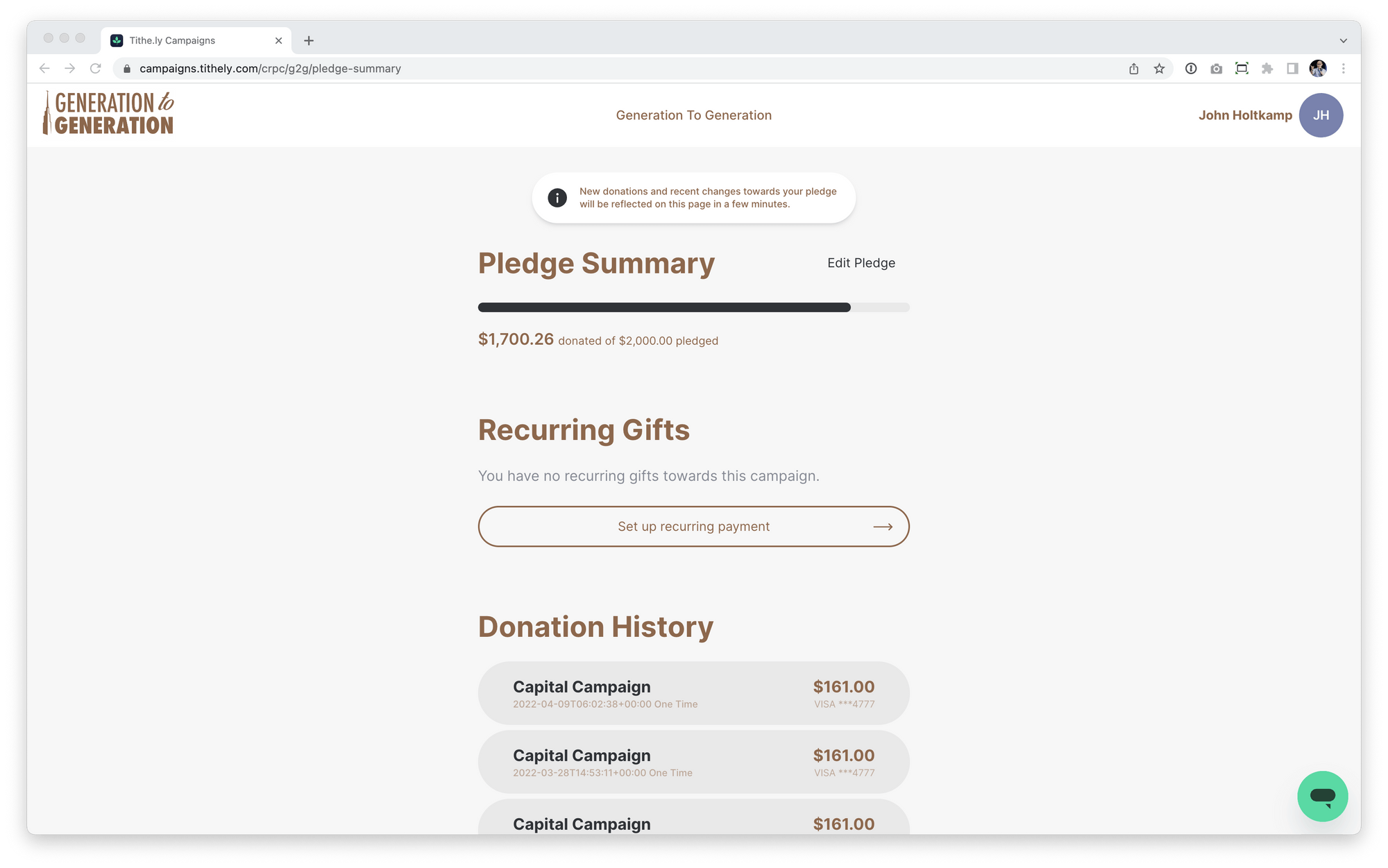Click the camera screenshot extension icon

click(1216, 68)
